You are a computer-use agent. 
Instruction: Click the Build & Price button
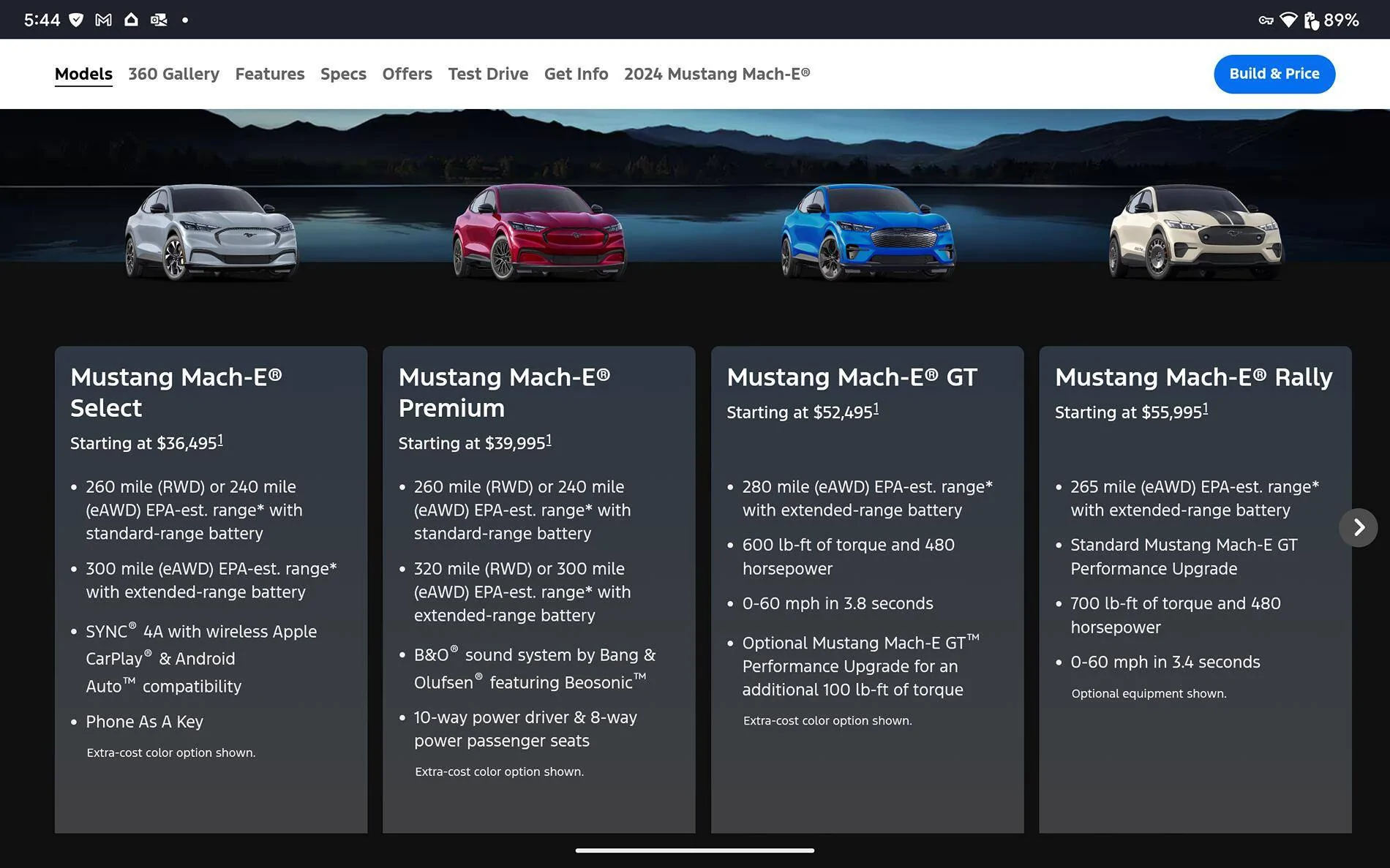[x=1274, y=74]
